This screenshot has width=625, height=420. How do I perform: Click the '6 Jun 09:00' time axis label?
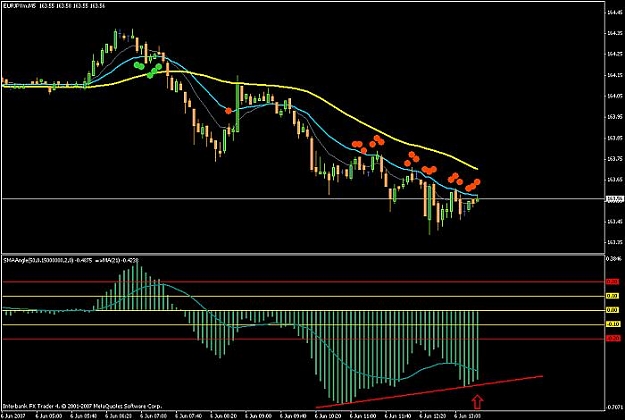[258, 416]
